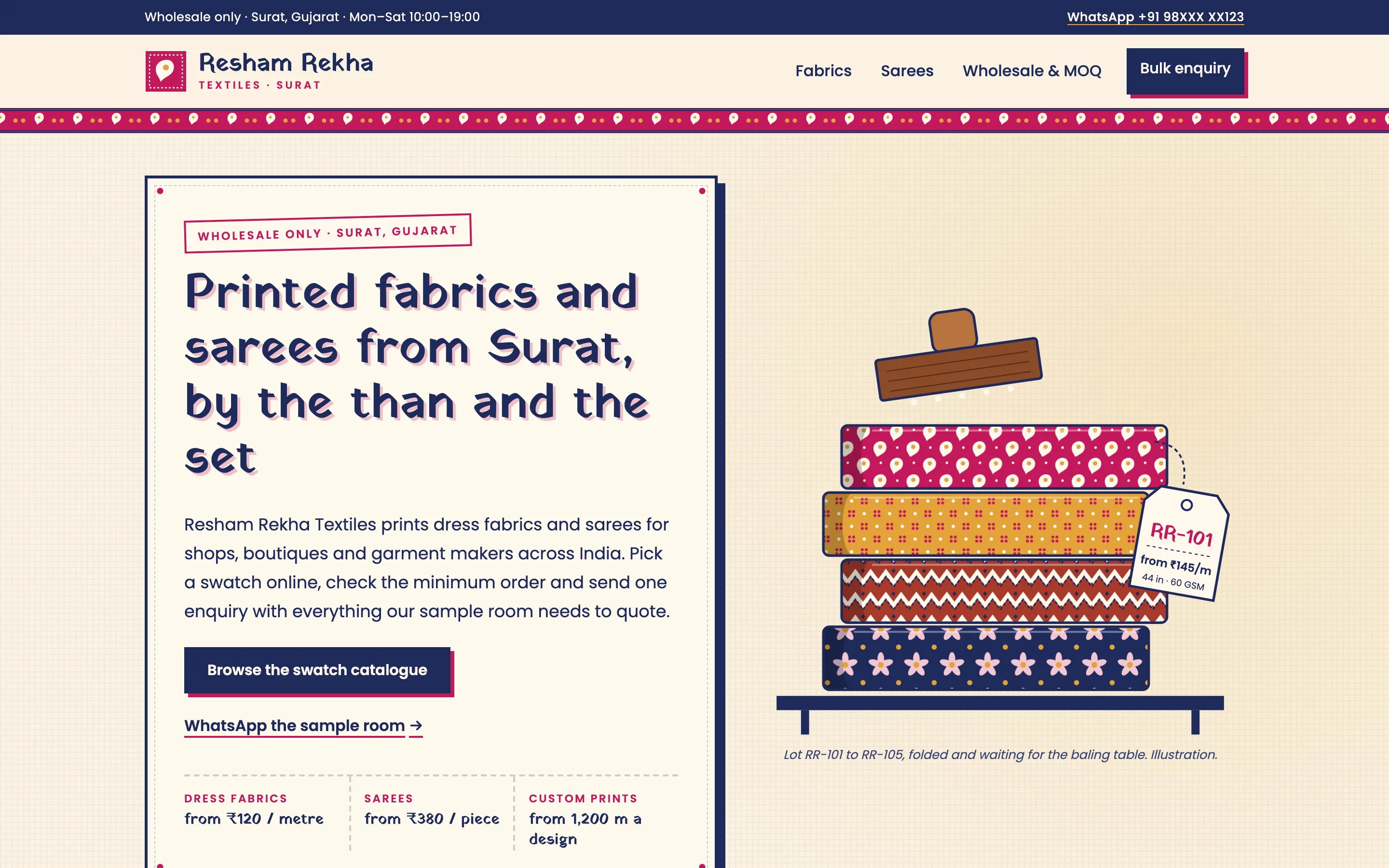Open Wholesale & MOQ page
Screen dimensions: 1389x868
[x=1032, y=70]
